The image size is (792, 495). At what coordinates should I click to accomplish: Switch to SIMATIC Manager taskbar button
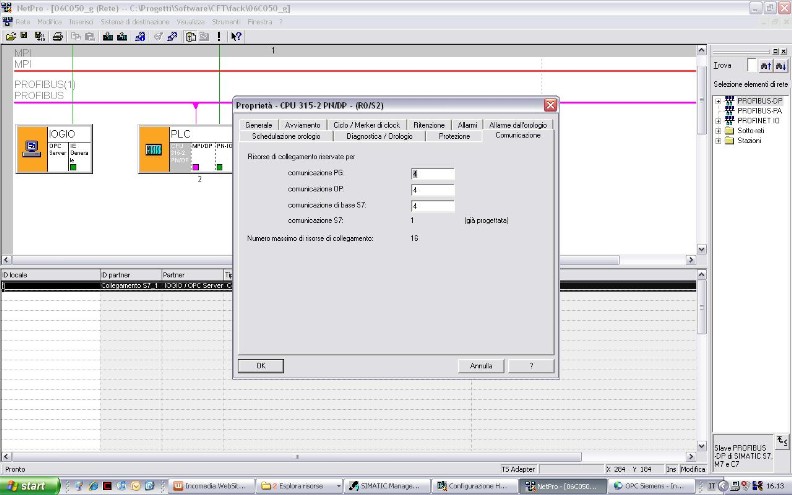click(388, 486)
